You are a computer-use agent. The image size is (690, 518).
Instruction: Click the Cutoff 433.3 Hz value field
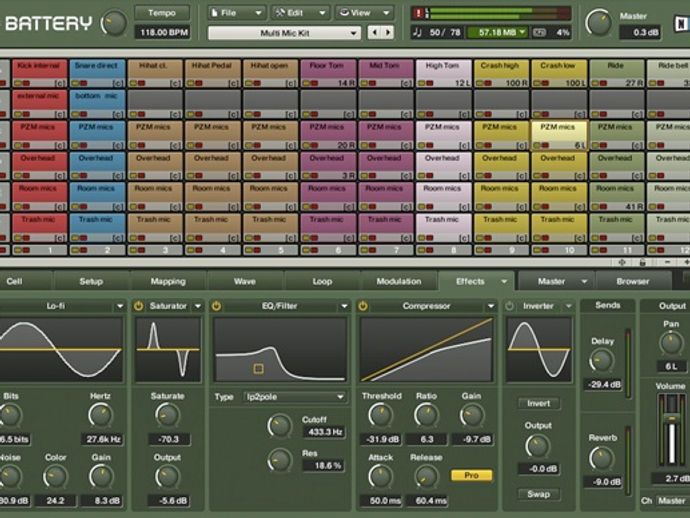(324, 432)
